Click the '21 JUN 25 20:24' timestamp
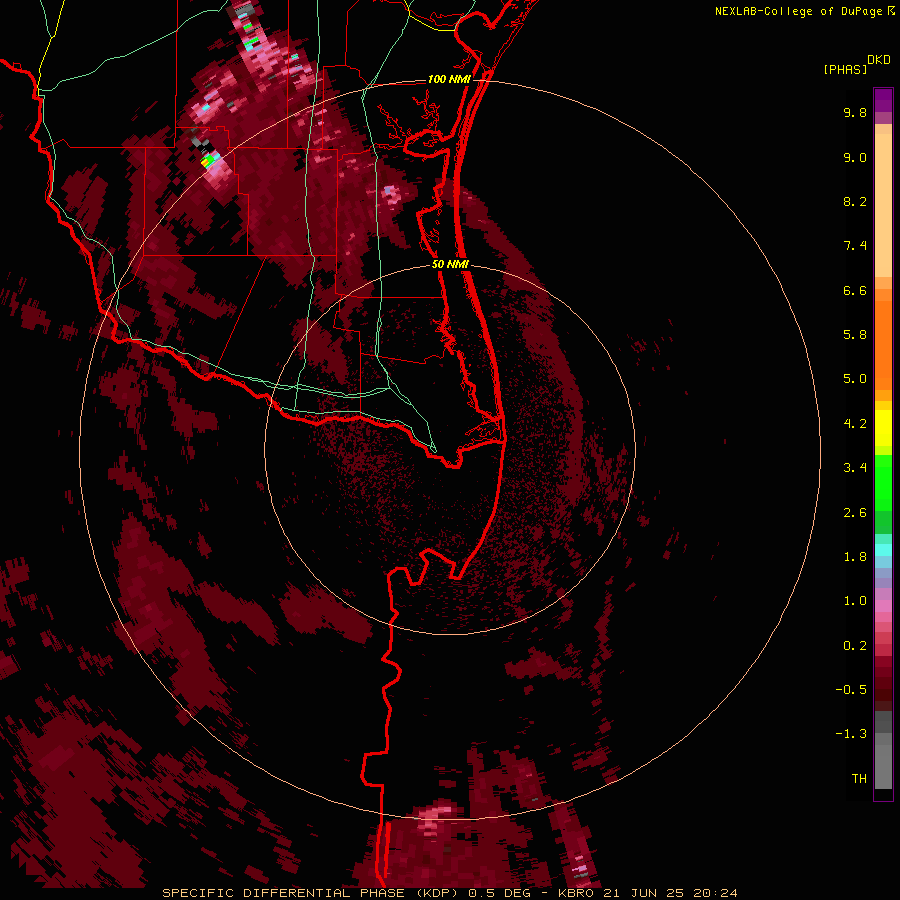 pyautogui.click(x=668, y=893)
